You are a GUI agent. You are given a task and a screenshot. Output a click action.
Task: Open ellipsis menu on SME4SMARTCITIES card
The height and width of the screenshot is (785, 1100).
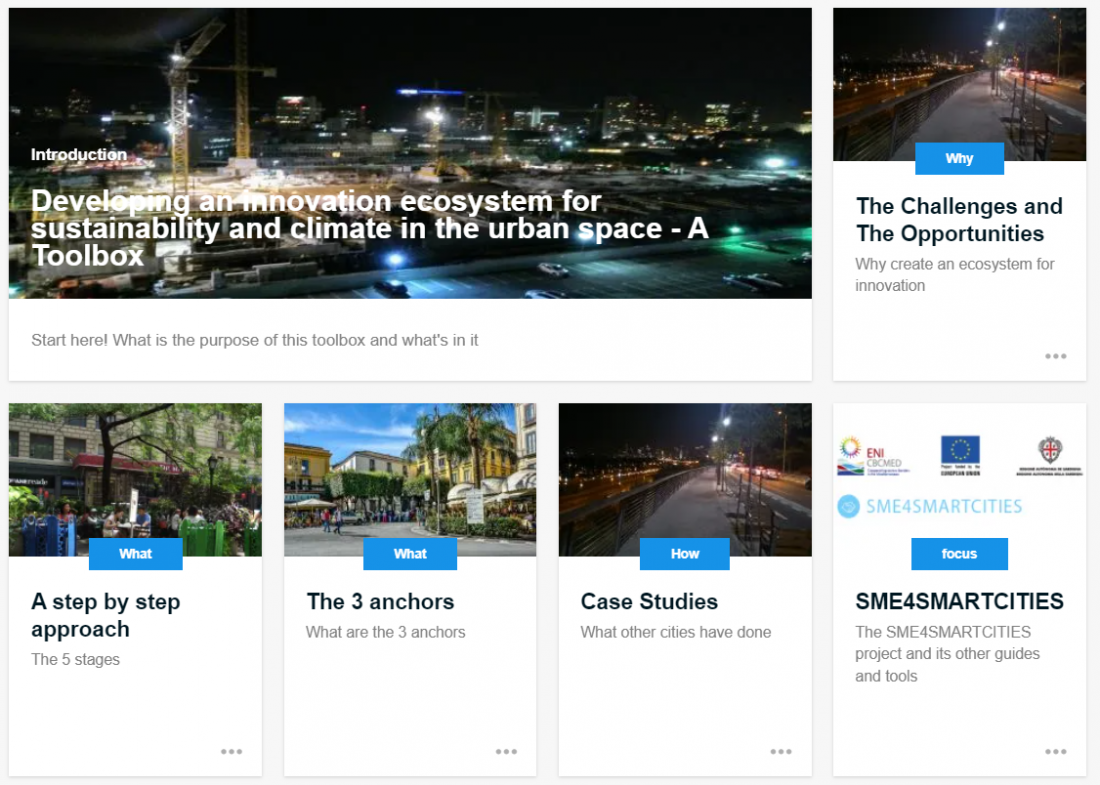click(1055, 751)
